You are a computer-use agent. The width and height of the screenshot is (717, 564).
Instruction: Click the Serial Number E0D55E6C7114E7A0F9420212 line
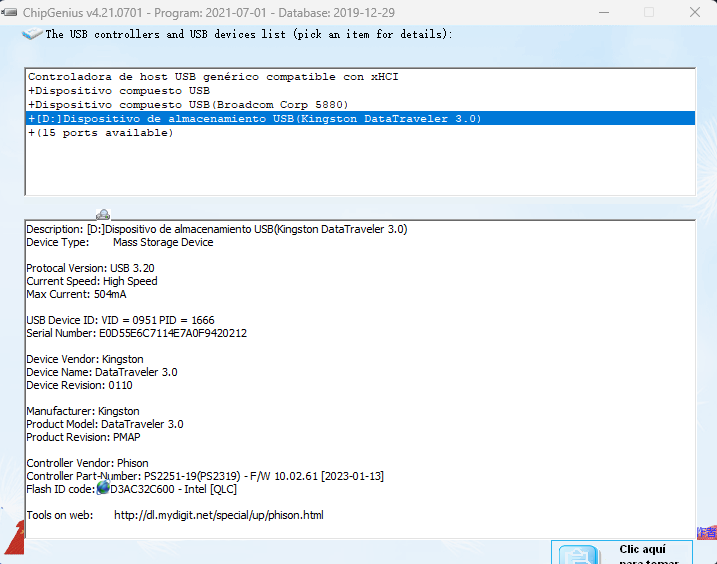(x=137, y=333)
